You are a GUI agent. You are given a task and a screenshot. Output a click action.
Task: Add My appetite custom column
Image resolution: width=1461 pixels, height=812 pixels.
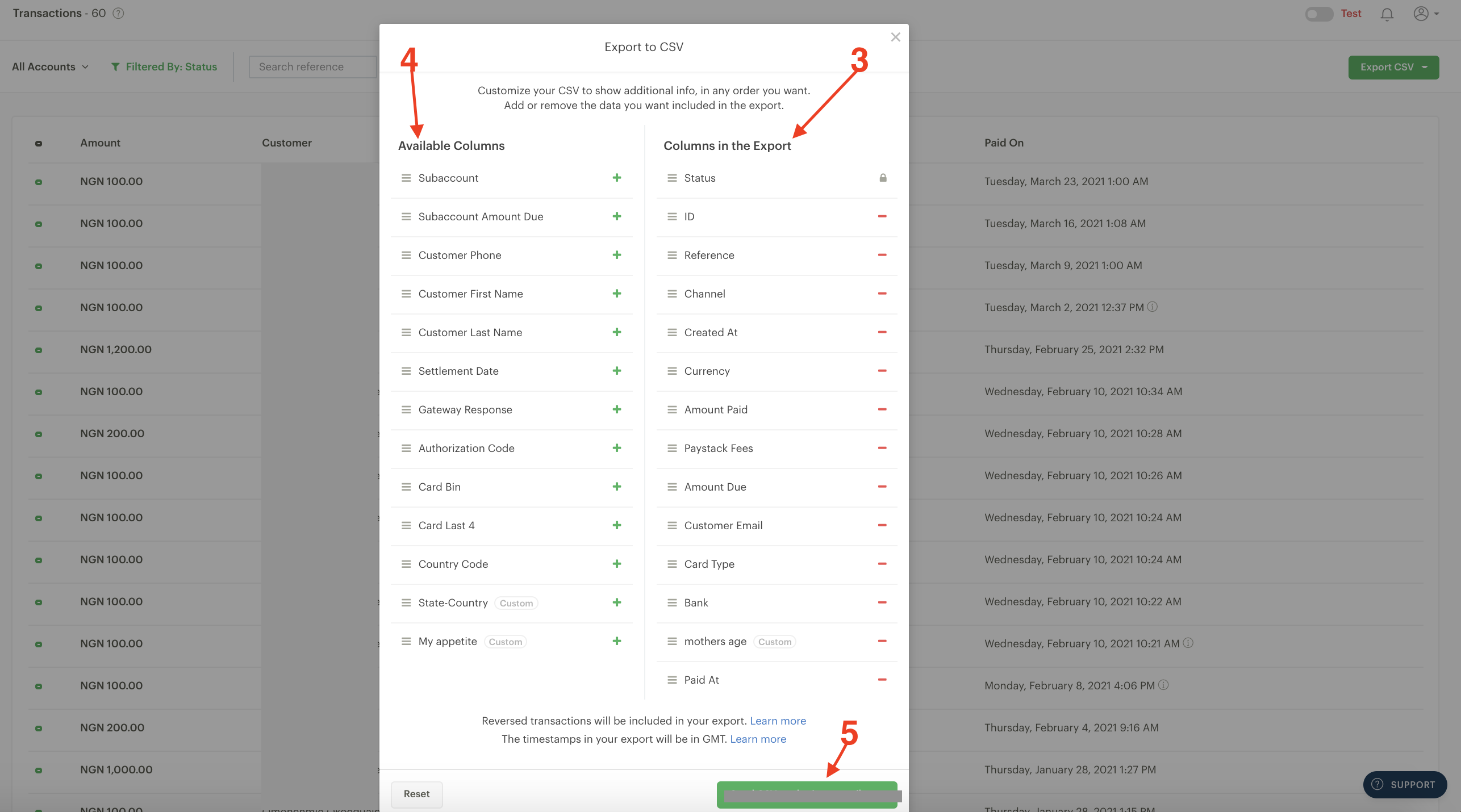click(617, 641)
